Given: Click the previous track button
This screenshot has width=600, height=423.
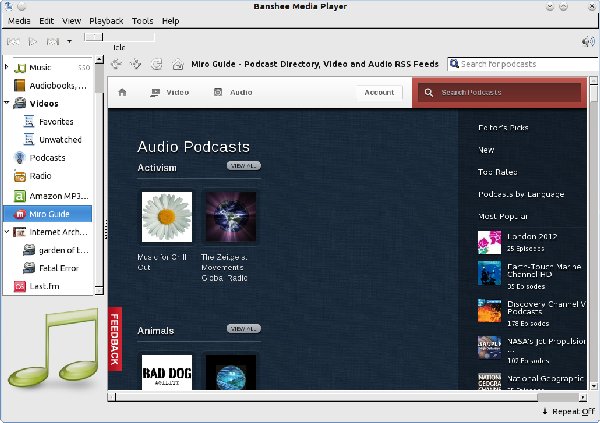Looking at the screenshot, I should coord(13,41).
